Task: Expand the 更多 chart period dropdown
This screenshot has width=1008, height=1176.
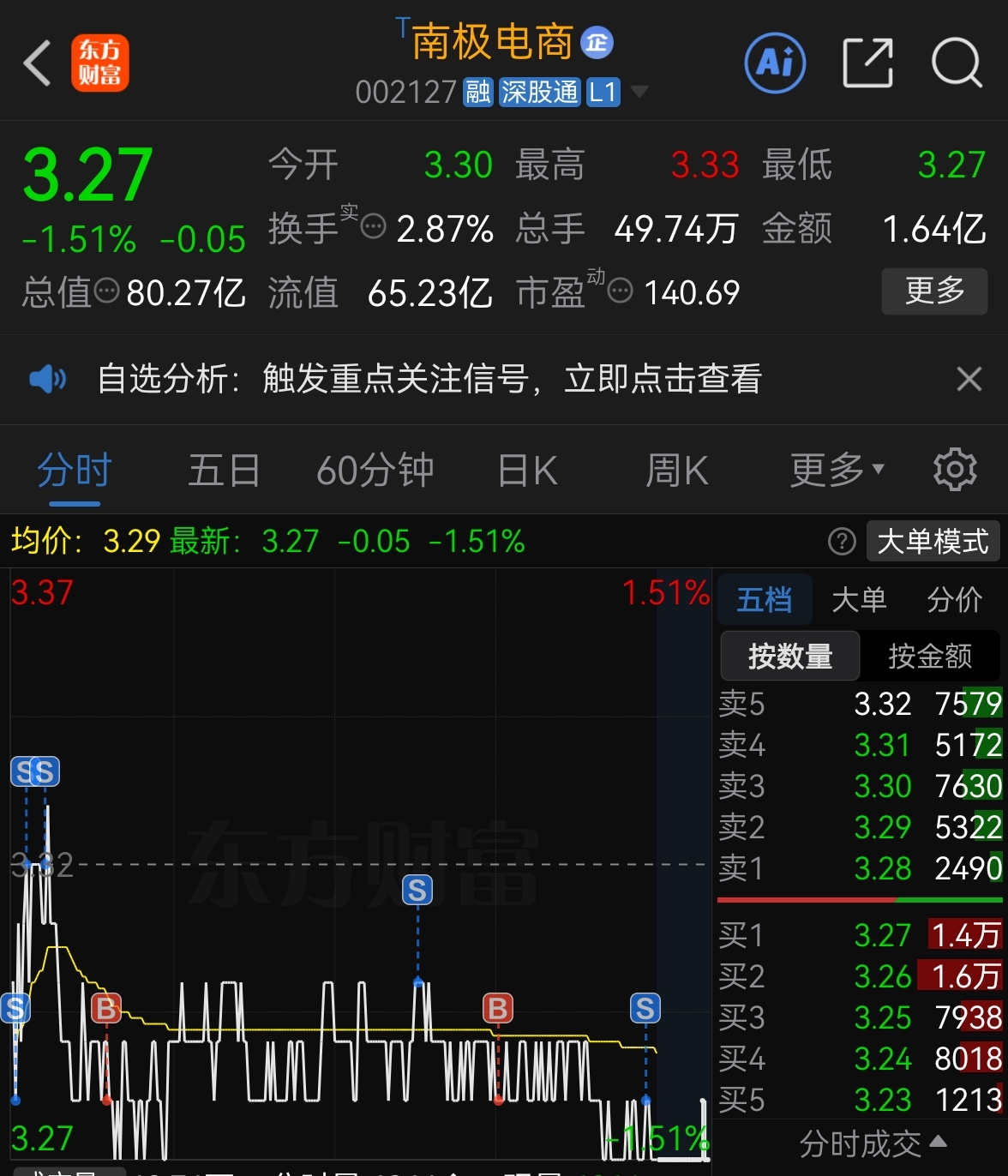Action: (x=837, y=471)
